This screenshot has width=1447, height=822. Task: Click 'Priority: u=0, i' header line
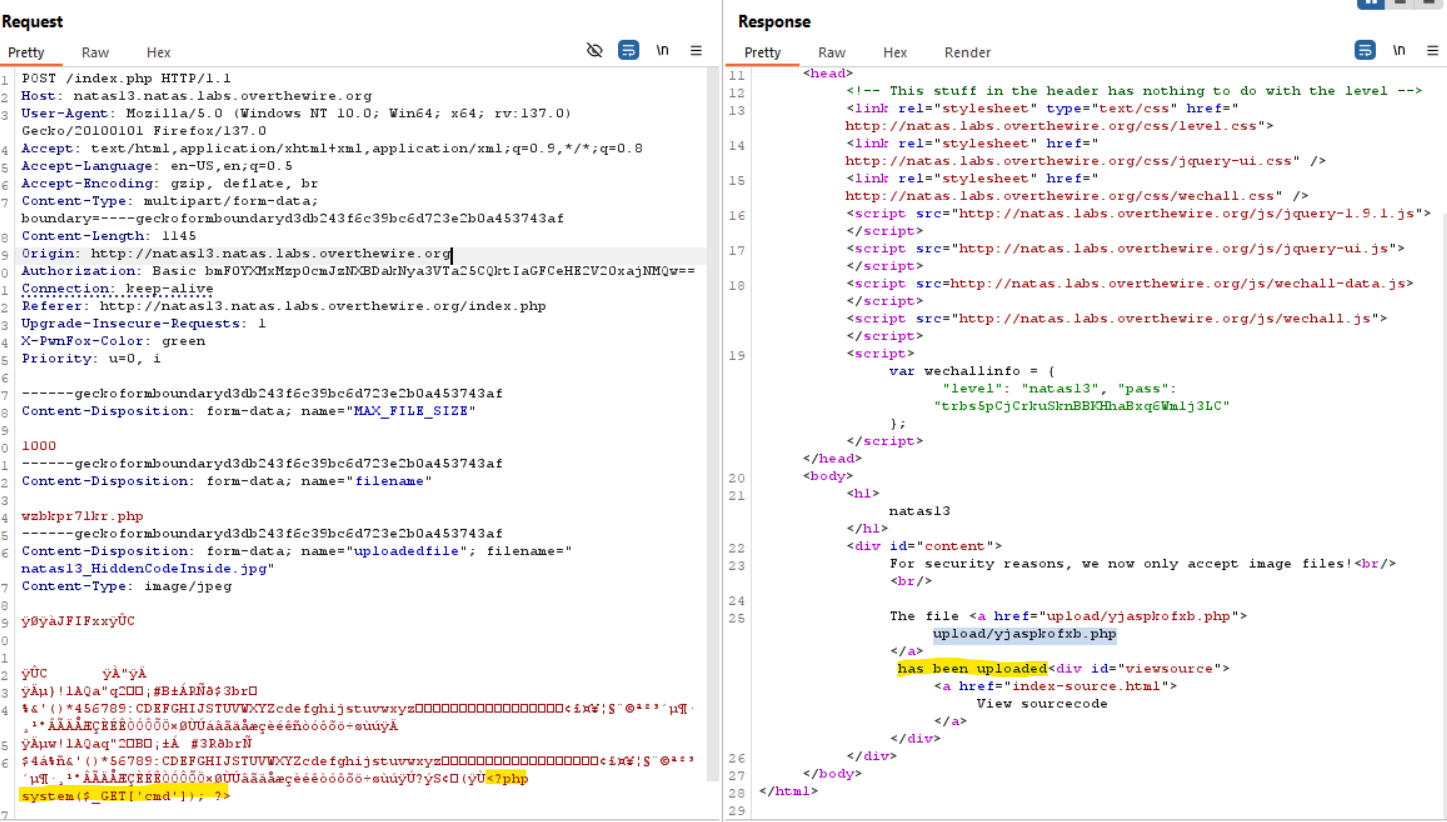pyautogui.click(x=91, y=359)
